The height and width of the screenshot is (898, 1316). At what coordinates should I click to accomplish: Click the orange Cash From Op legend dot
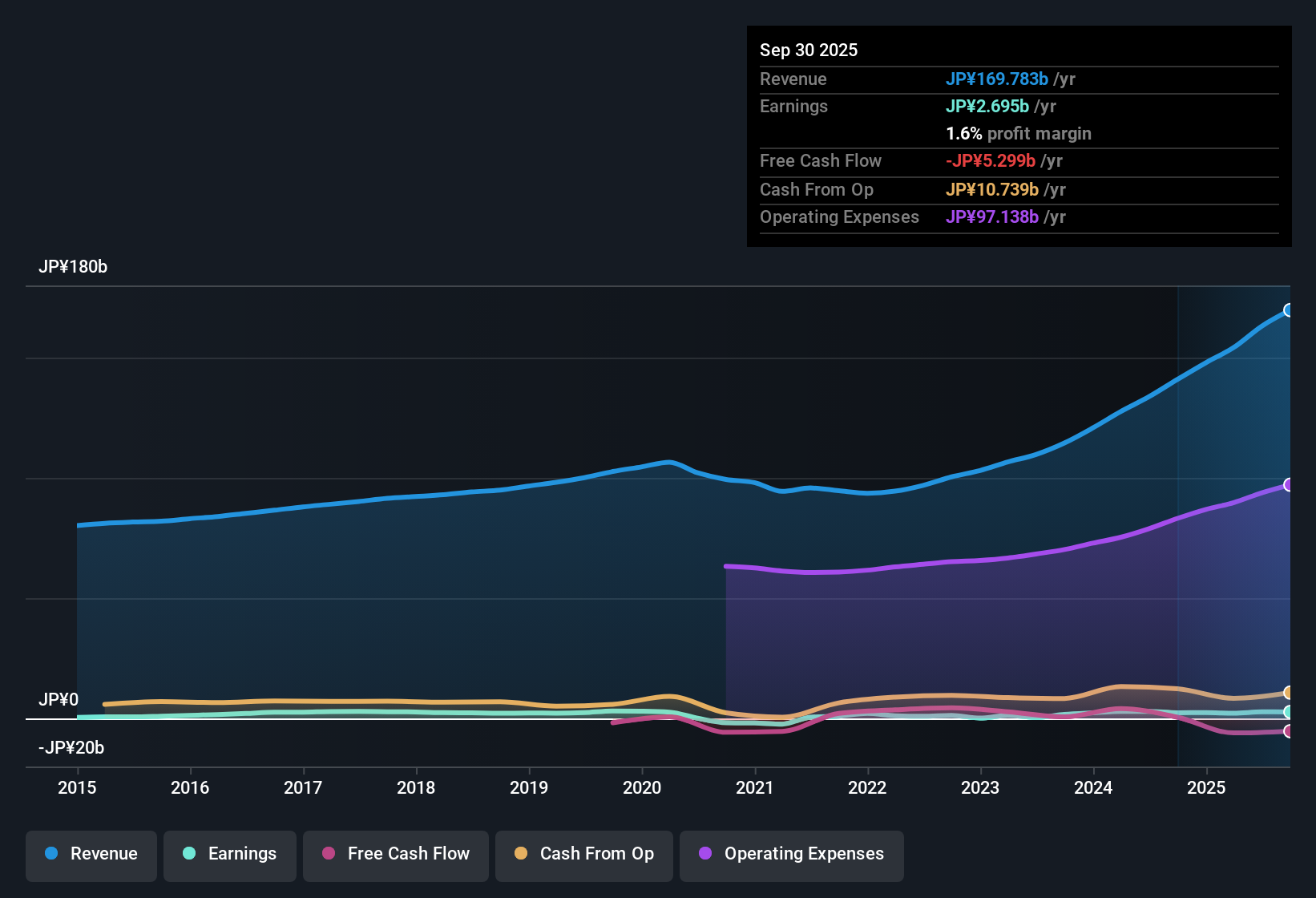520,854
